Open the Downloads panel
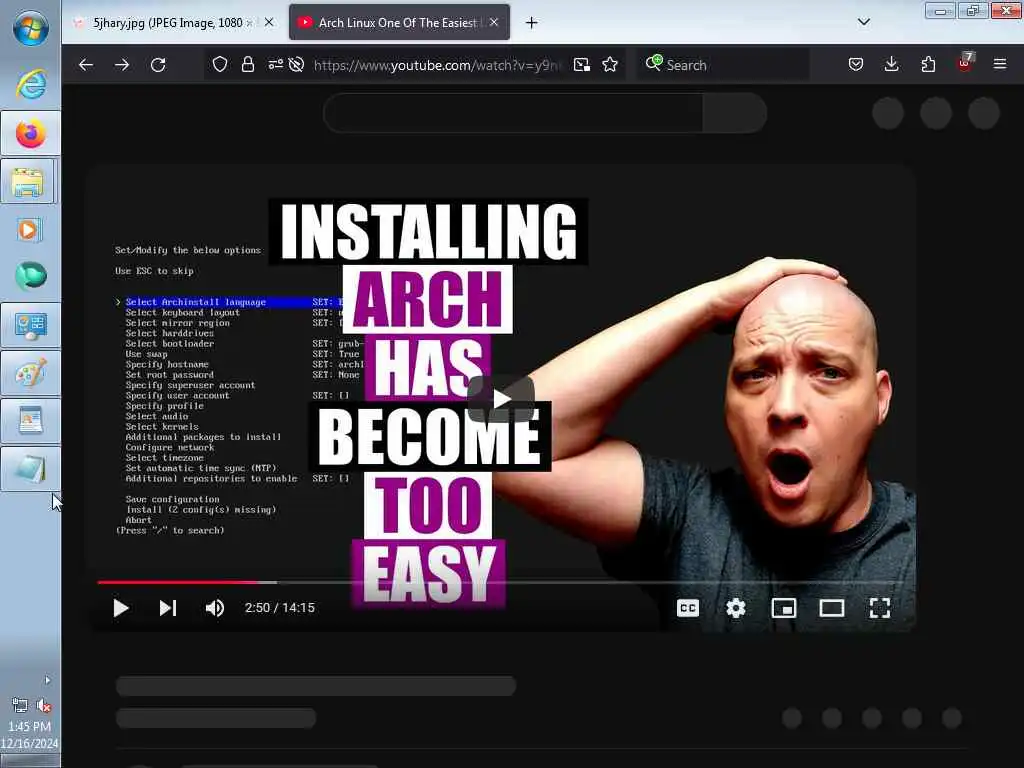This screenshot has width=1024, height=768. [x=891, y=65]
